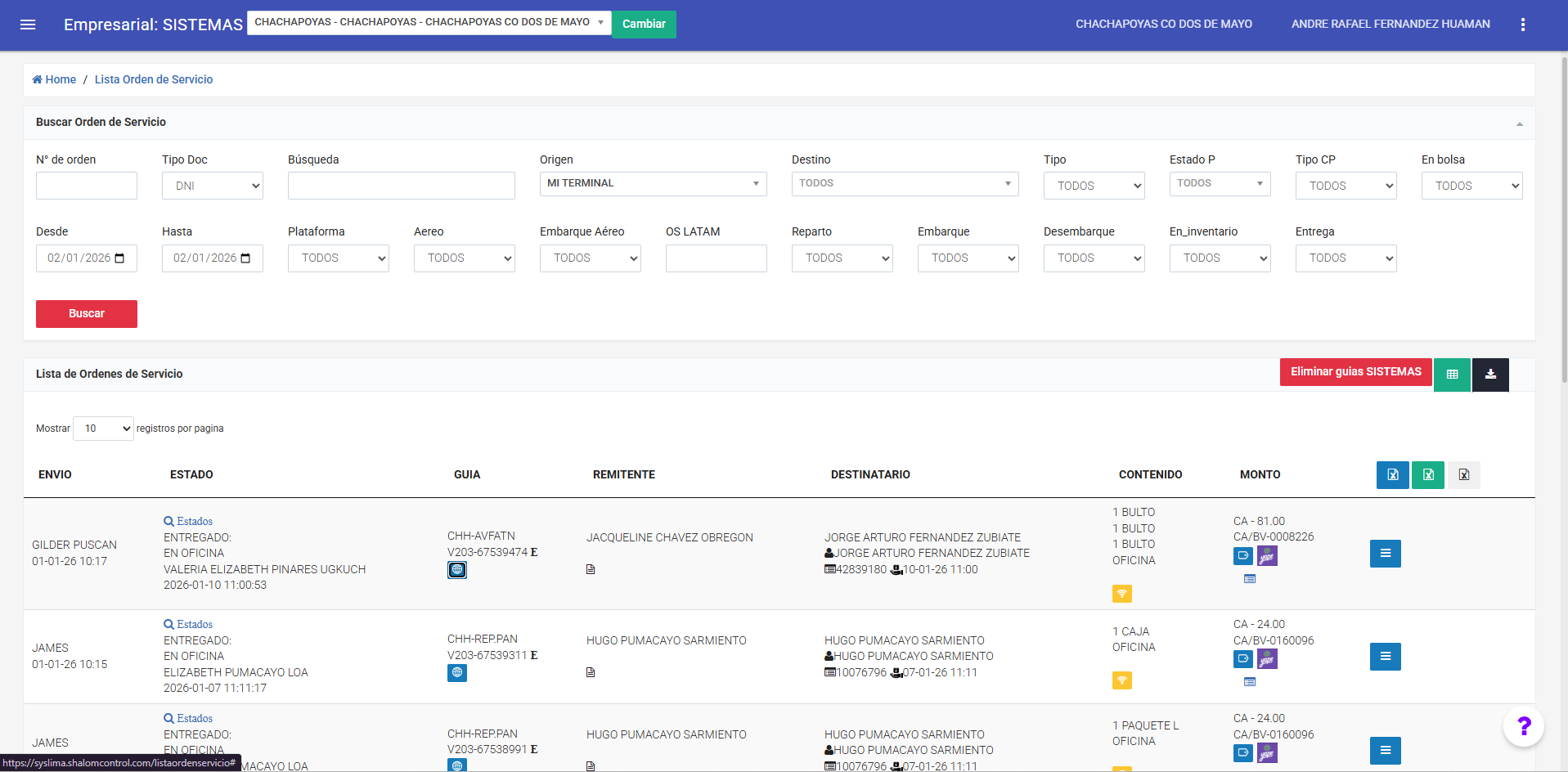This screenshot has width=1568, height=772.
Task: Open the globe icon for guide V203-67539474
Action: point(457,570)
